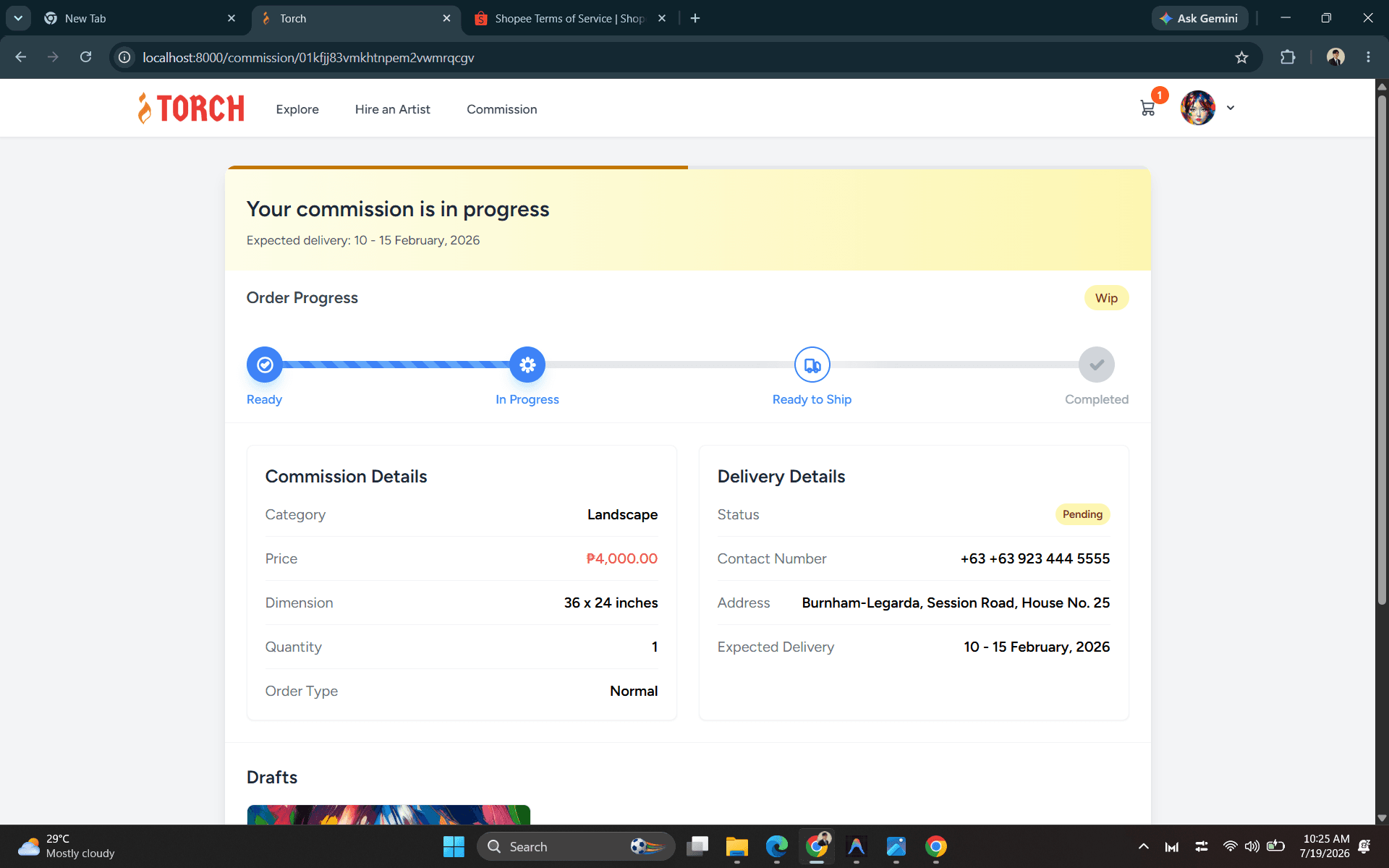Click the Completed step check icon
The width and height of the screenshot is (1389, 868).
[1097, 365]
